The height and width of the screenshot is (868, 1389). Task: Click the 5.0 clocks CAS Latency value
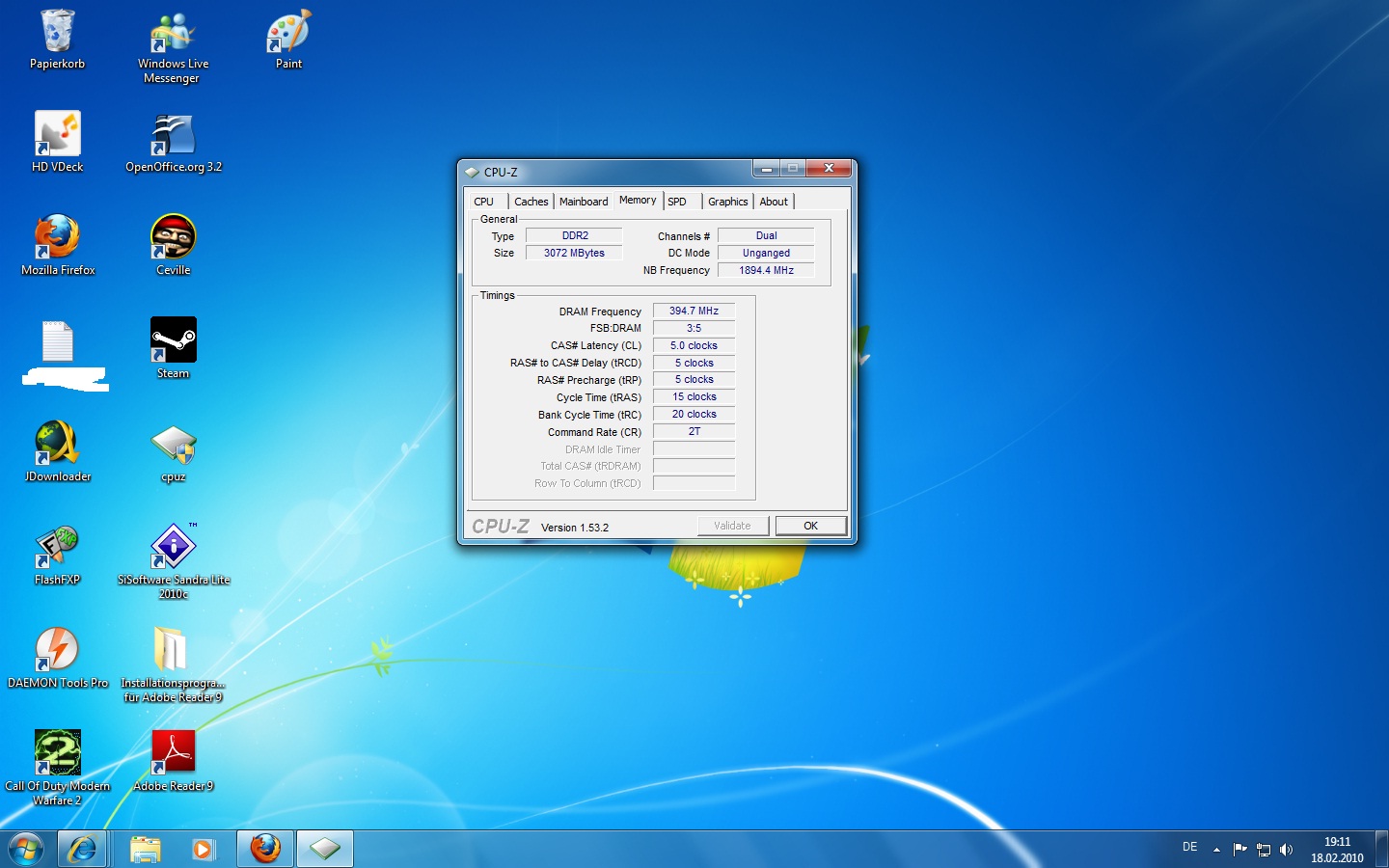[x=694, y=345]
